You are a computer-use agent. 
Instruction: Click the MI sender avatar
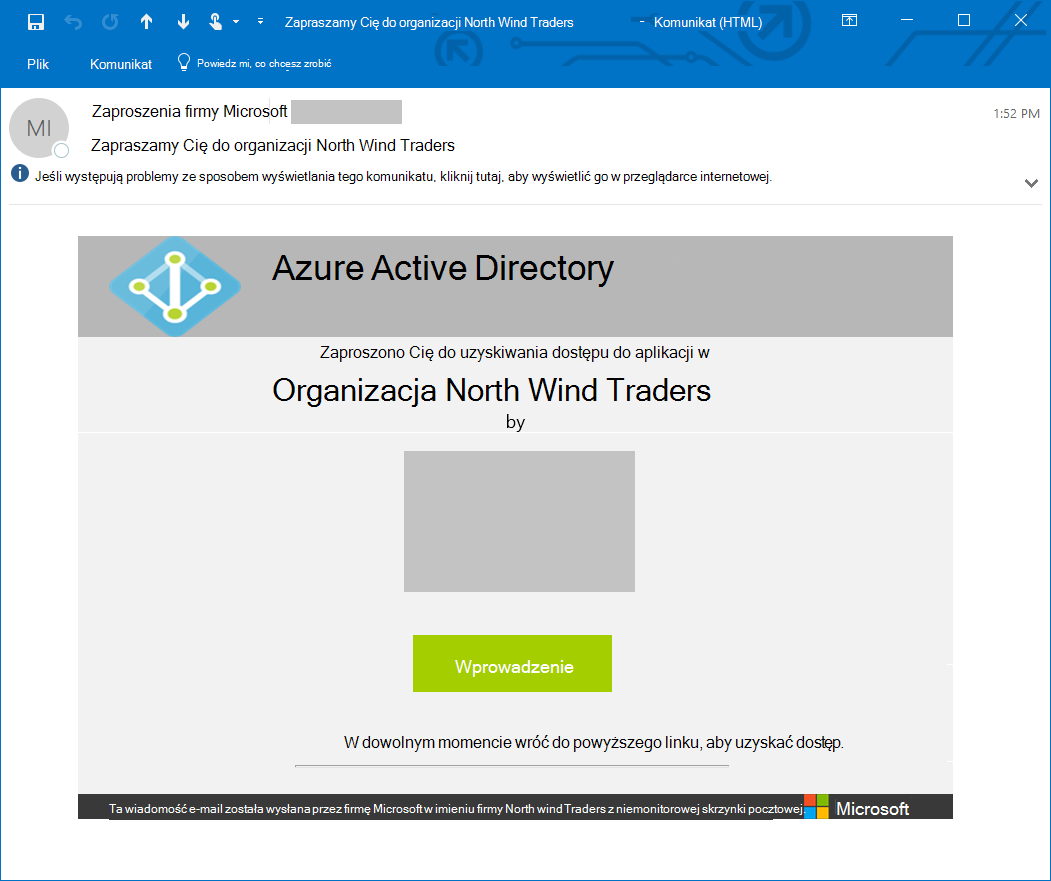[x=39, y=128]
